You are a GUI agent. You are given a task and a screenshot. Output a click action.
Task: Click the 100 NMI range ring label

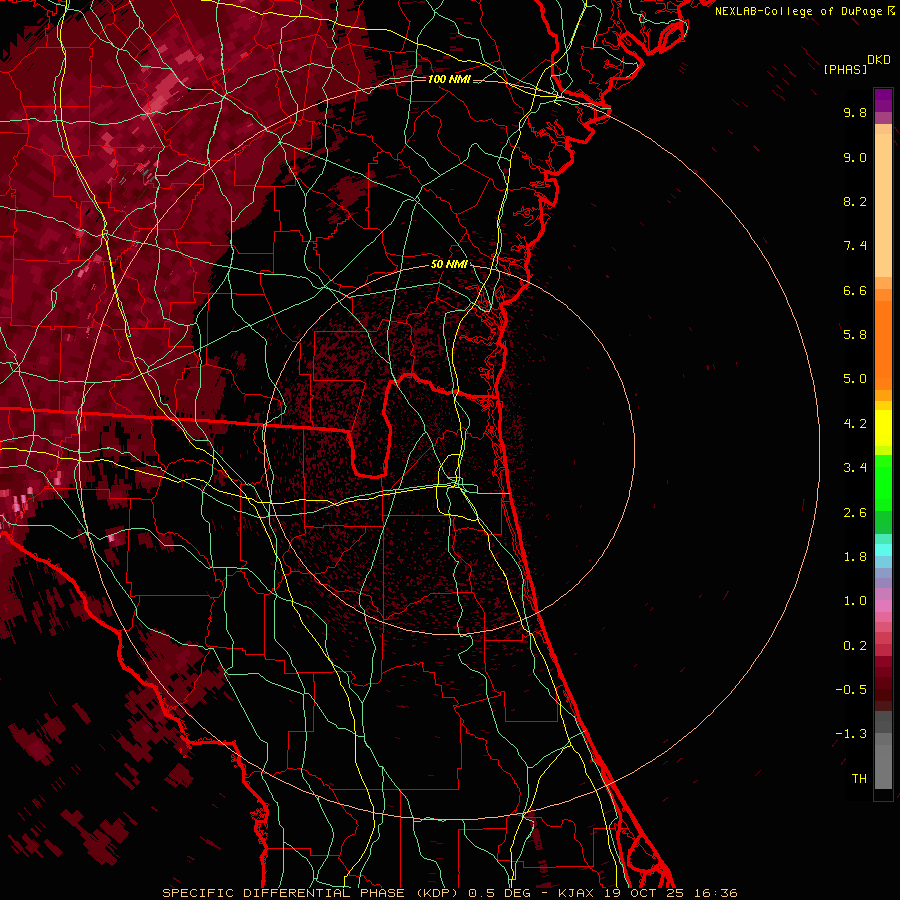tap(449, 79)
